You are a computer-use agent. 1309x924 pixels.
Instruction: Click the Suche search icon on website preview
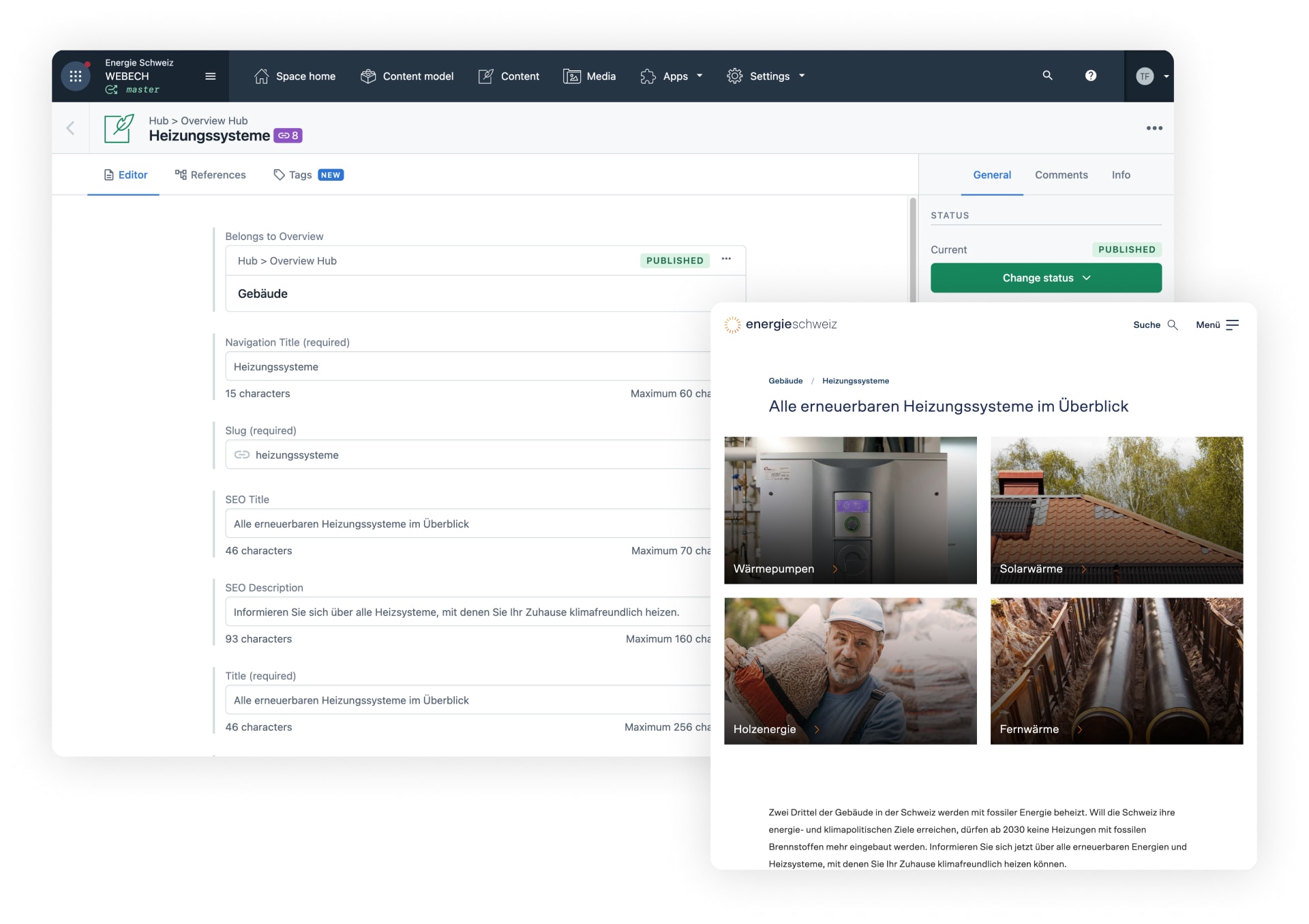click(x=1172, y=325)
